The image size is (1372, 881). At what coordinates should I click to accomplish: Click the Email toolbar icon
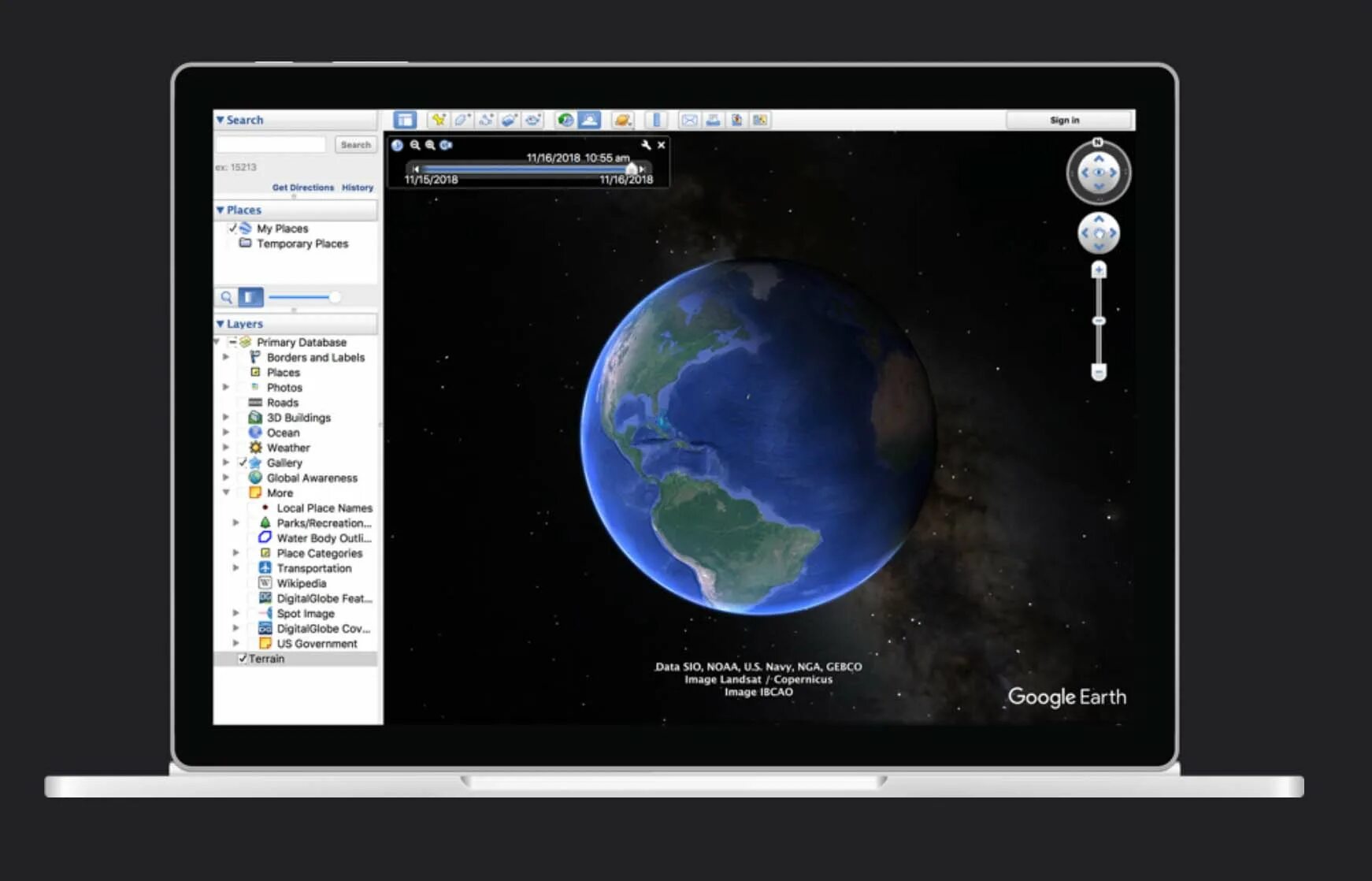pos(689,120)
